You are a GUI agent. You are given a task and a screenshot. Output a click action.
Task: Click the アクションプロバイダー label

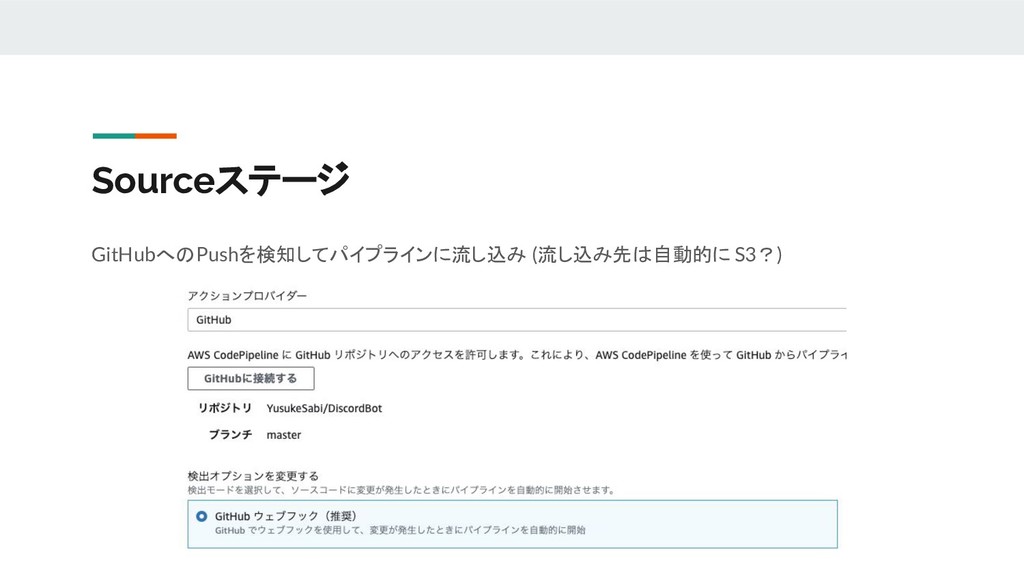[x=247, y=296]
